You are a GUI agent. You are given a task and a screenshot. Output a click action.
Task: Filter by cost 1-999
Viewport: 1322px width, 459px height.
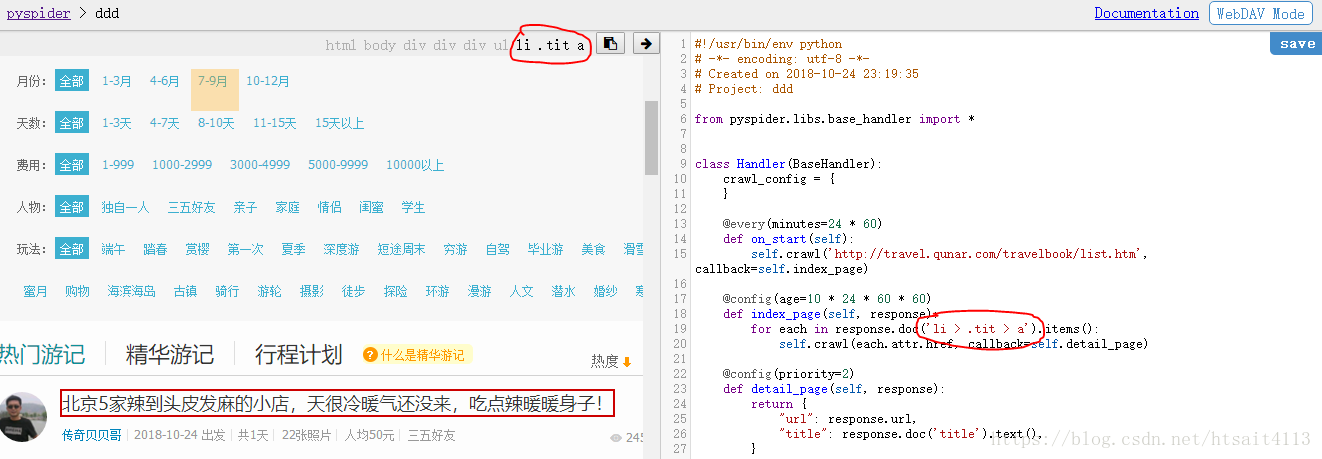(118, 165)
